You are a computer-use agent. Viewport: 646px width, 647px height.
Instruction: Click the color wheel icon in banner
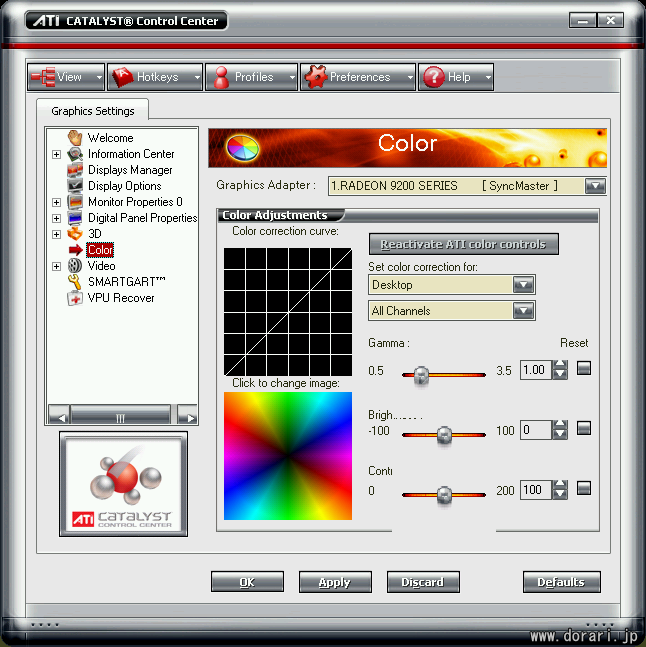coord(243,148)
